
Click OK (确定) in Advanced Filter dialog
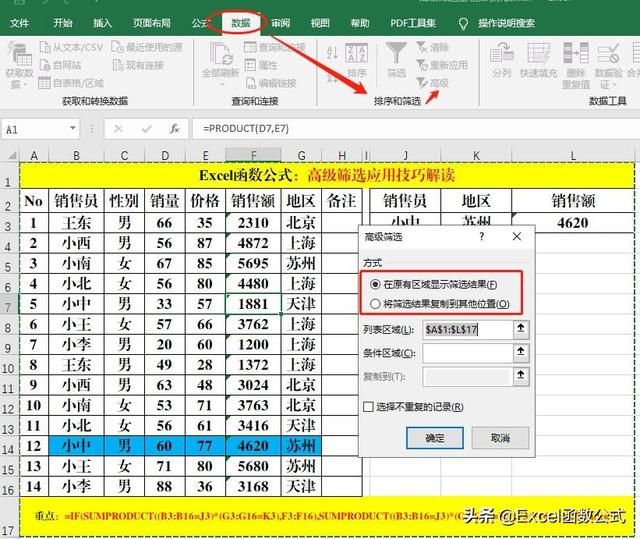pyautogui.click(x=435, y=438)
